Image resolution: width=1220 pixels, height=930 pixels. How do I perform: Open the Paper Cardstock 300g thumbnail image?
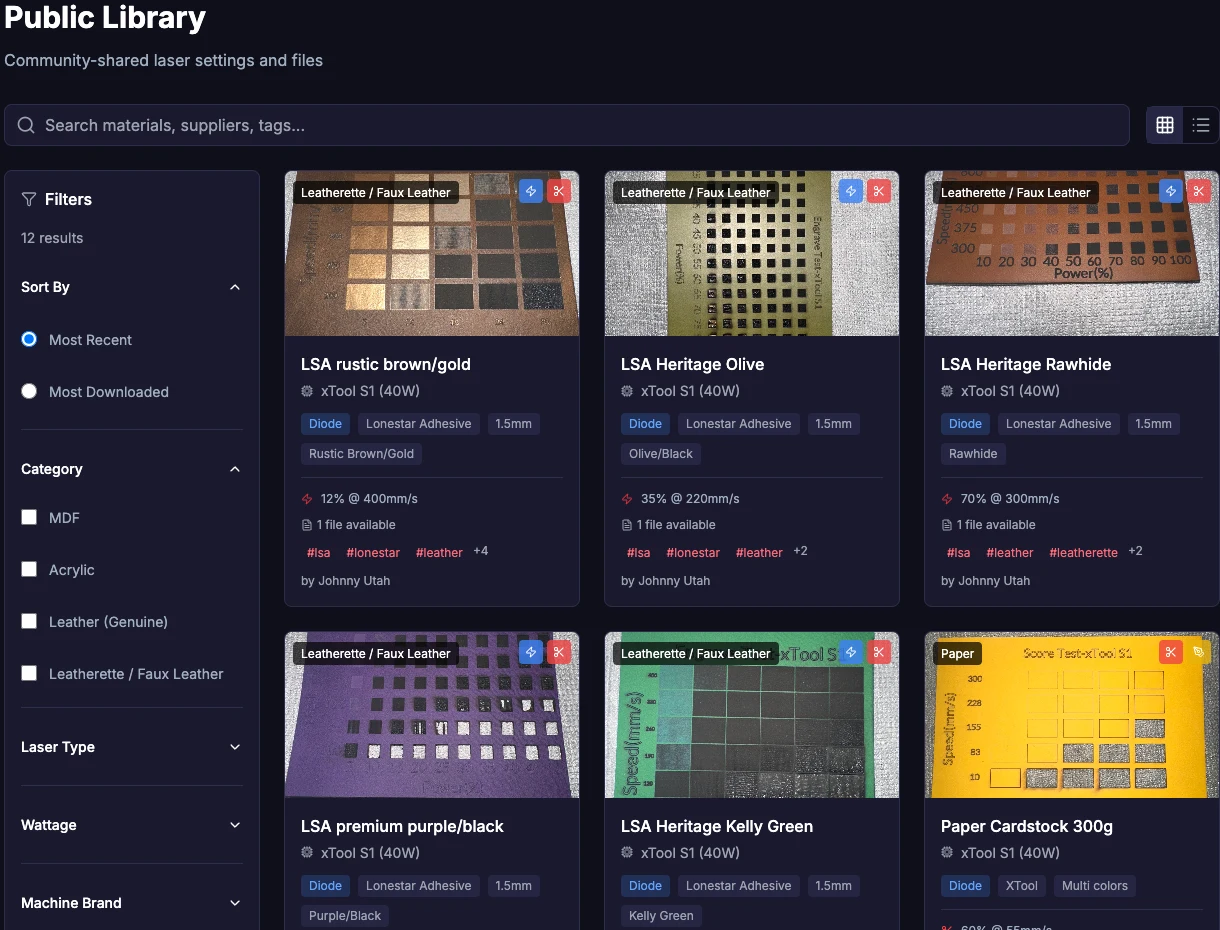coord(1071,725)
